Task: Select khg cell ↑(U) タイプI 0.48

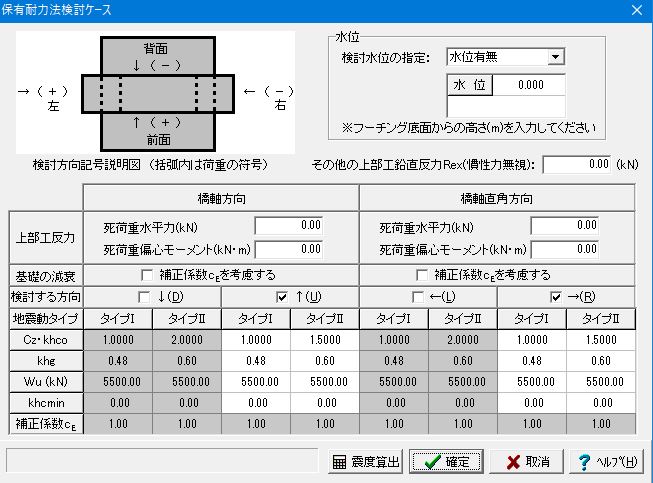Action: 256,361
